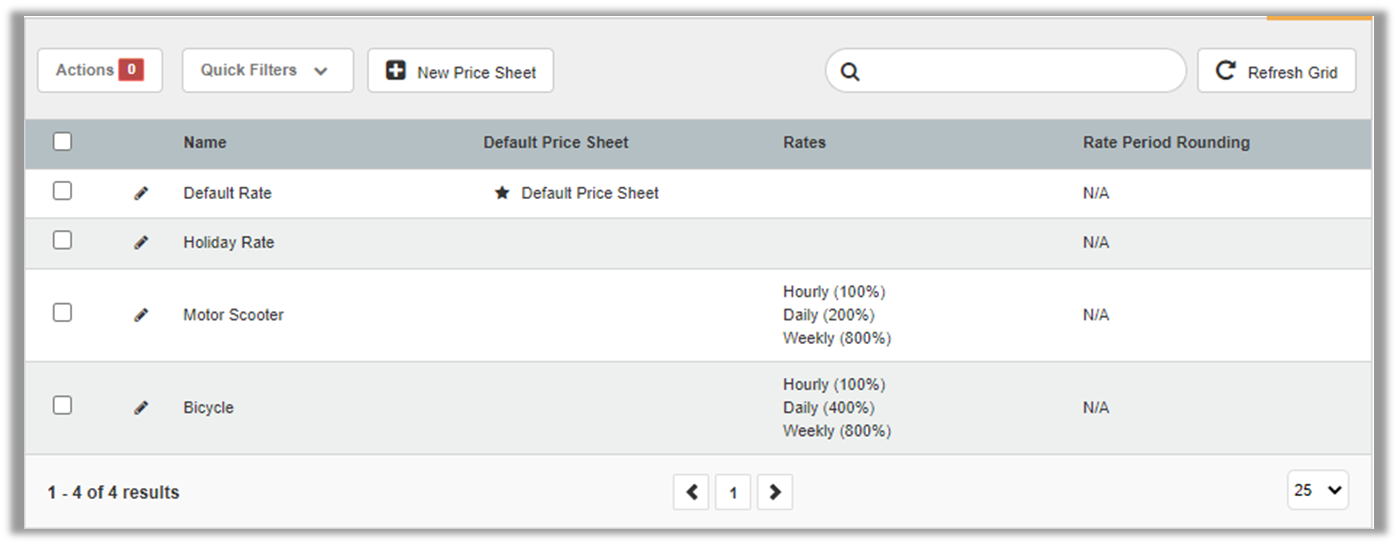Click inside the search input field
This screenshot has height=545, width=1398.
1015,72
